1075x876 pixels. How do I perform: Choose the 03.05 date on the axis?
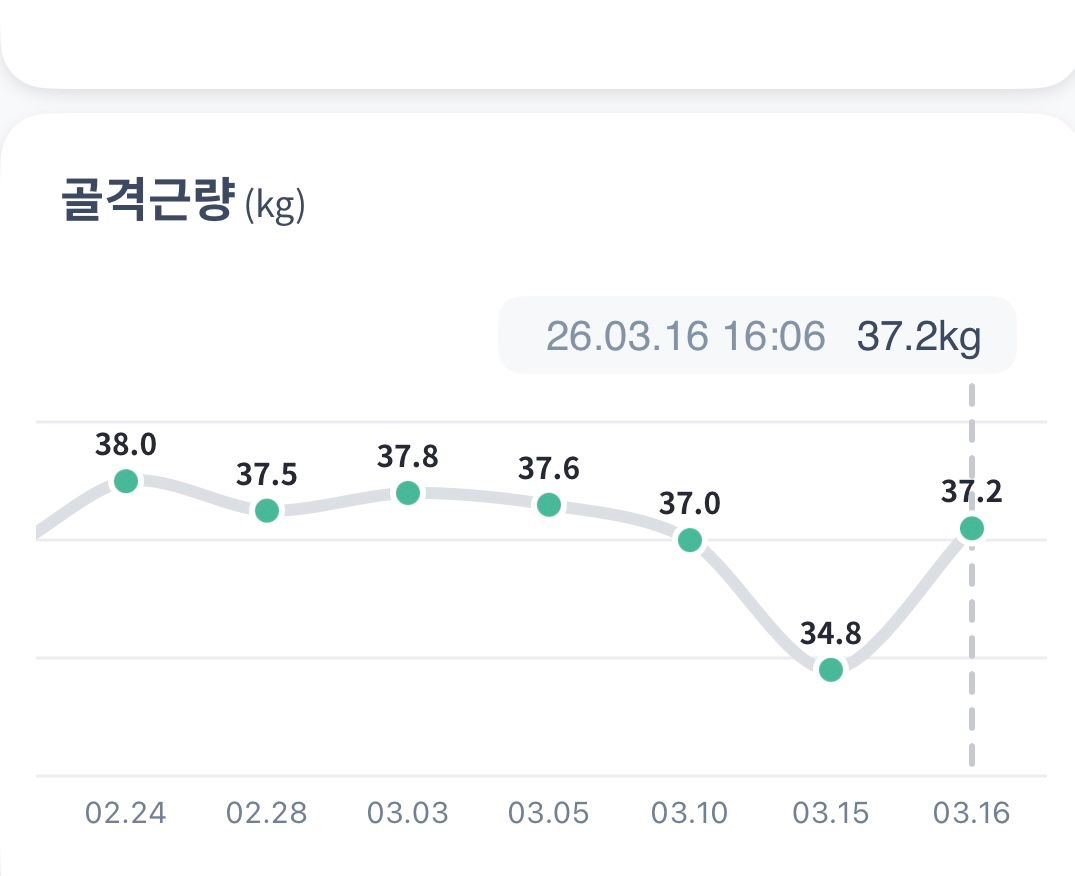pyautogui.click(x=548, y=812)
